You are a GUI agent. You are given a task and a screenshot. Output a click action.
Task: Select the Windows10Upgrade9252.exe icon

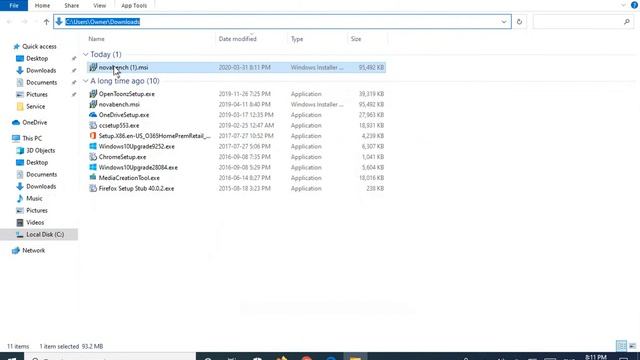tap(93, 147)
